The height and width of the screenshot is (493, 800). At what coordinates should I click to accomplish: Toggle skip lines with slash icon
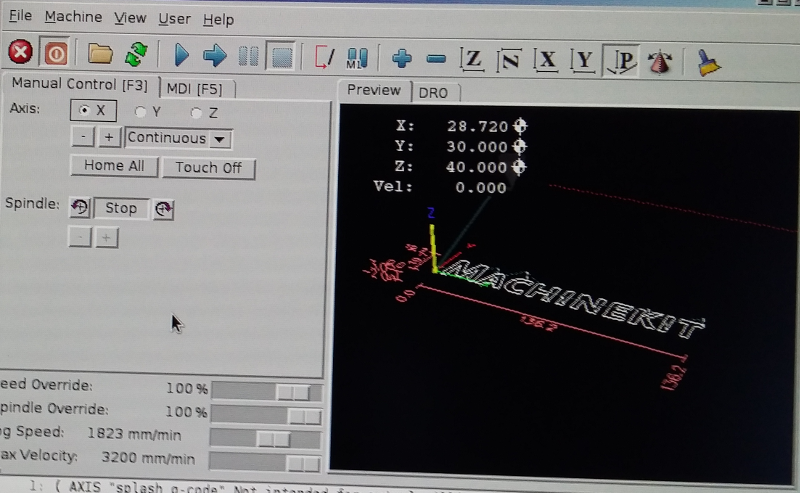point(324,58)
